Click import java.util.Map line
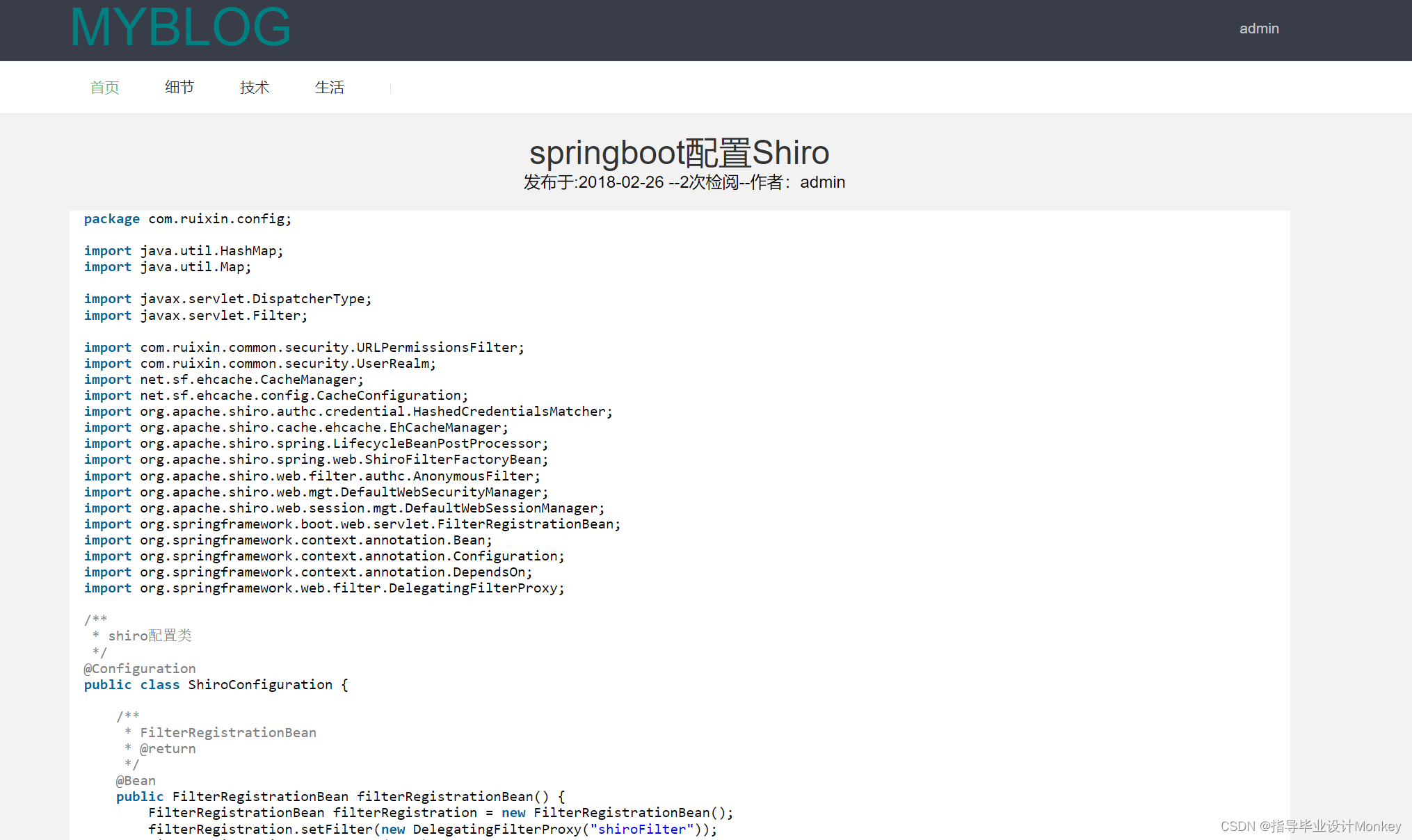The image size is (1412, 840). 168,267
